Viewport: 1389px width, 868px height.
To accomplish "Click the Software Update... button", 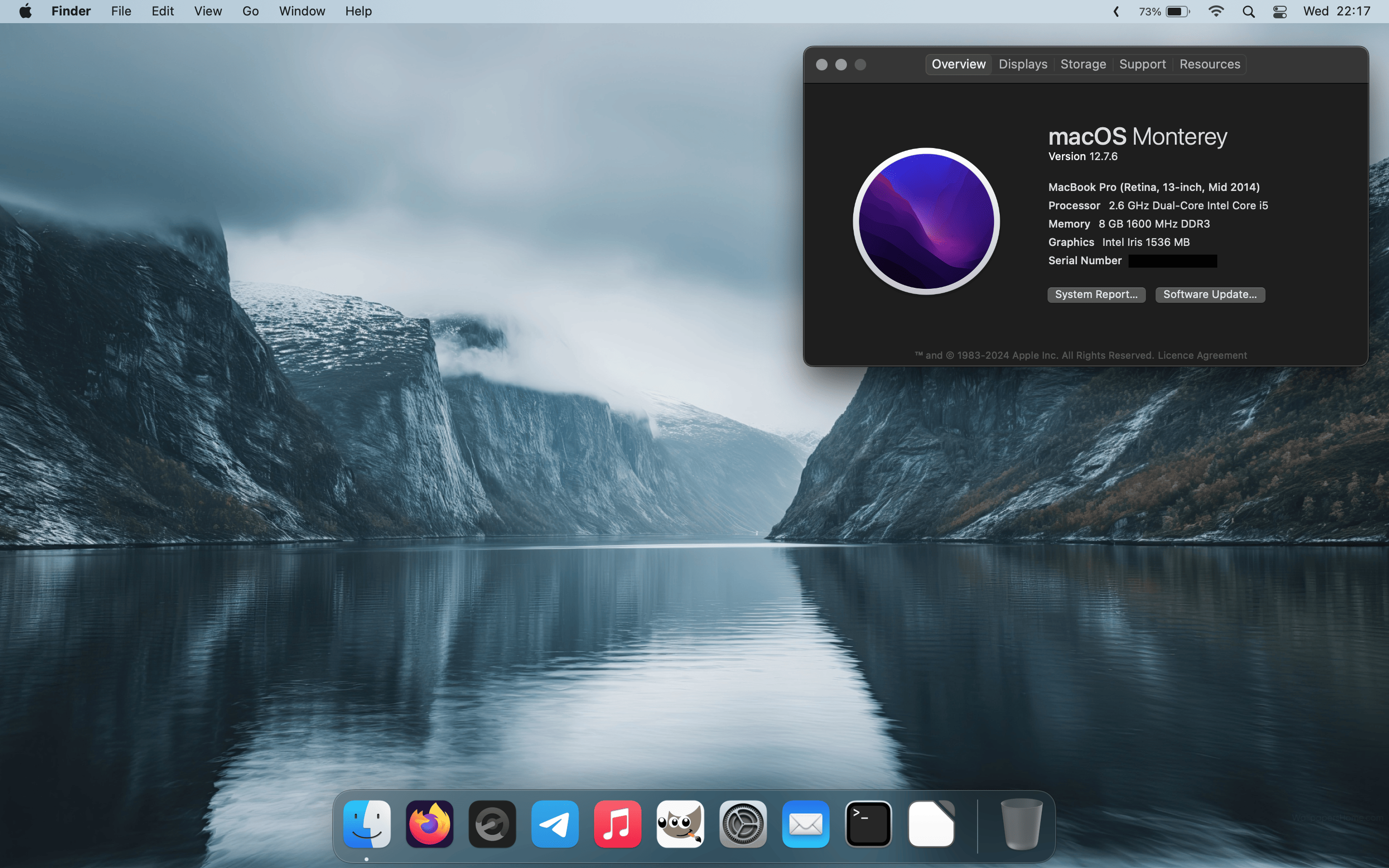I will coord(1210,295).
